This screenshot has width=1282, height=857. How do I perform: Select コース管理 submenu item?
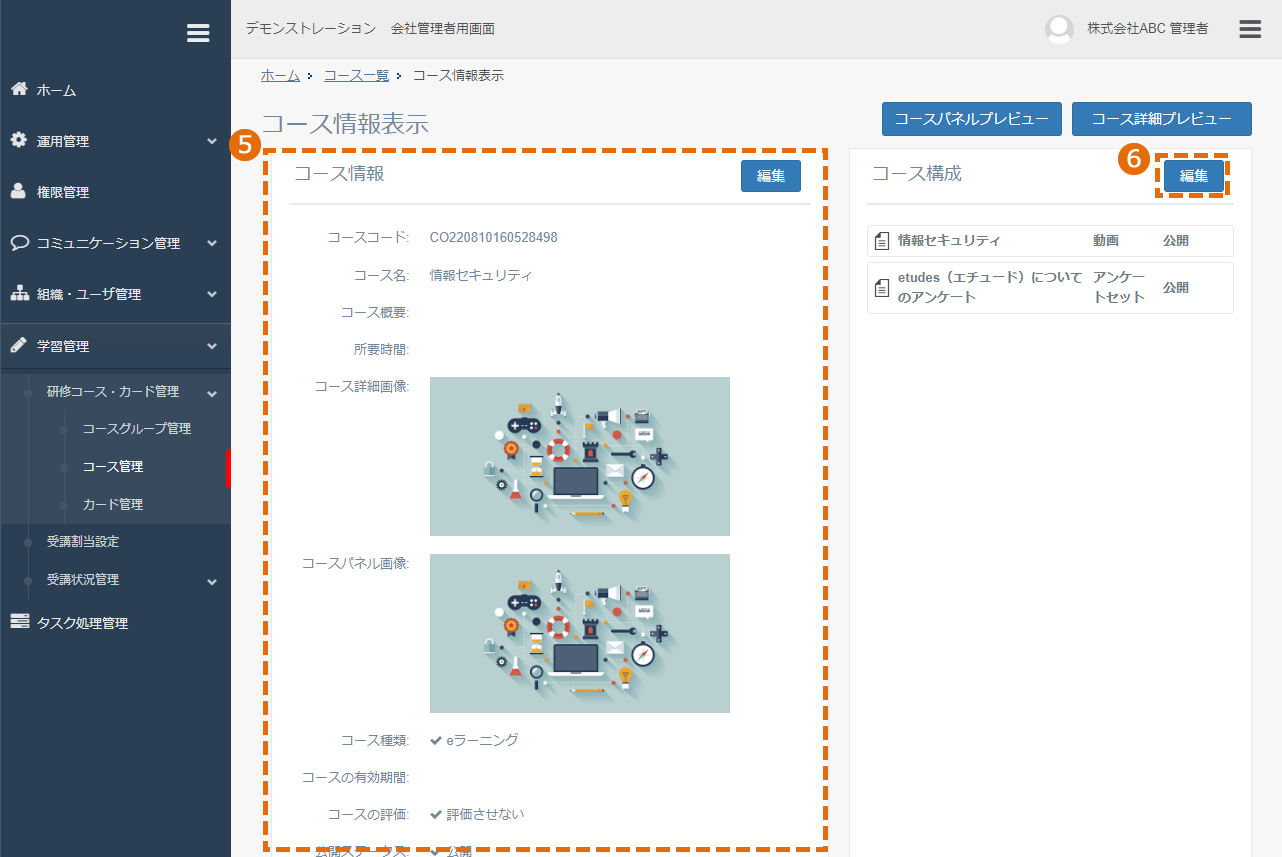(113, 466)
